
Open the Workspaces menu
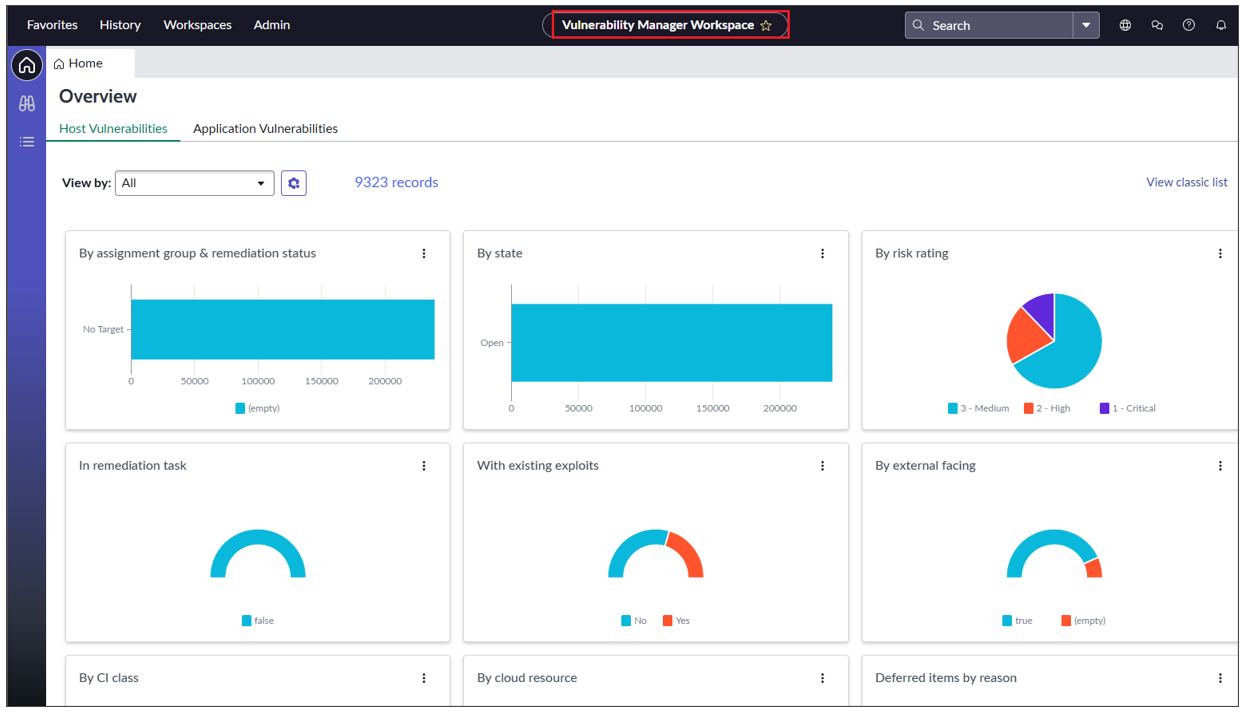point(197,25)
